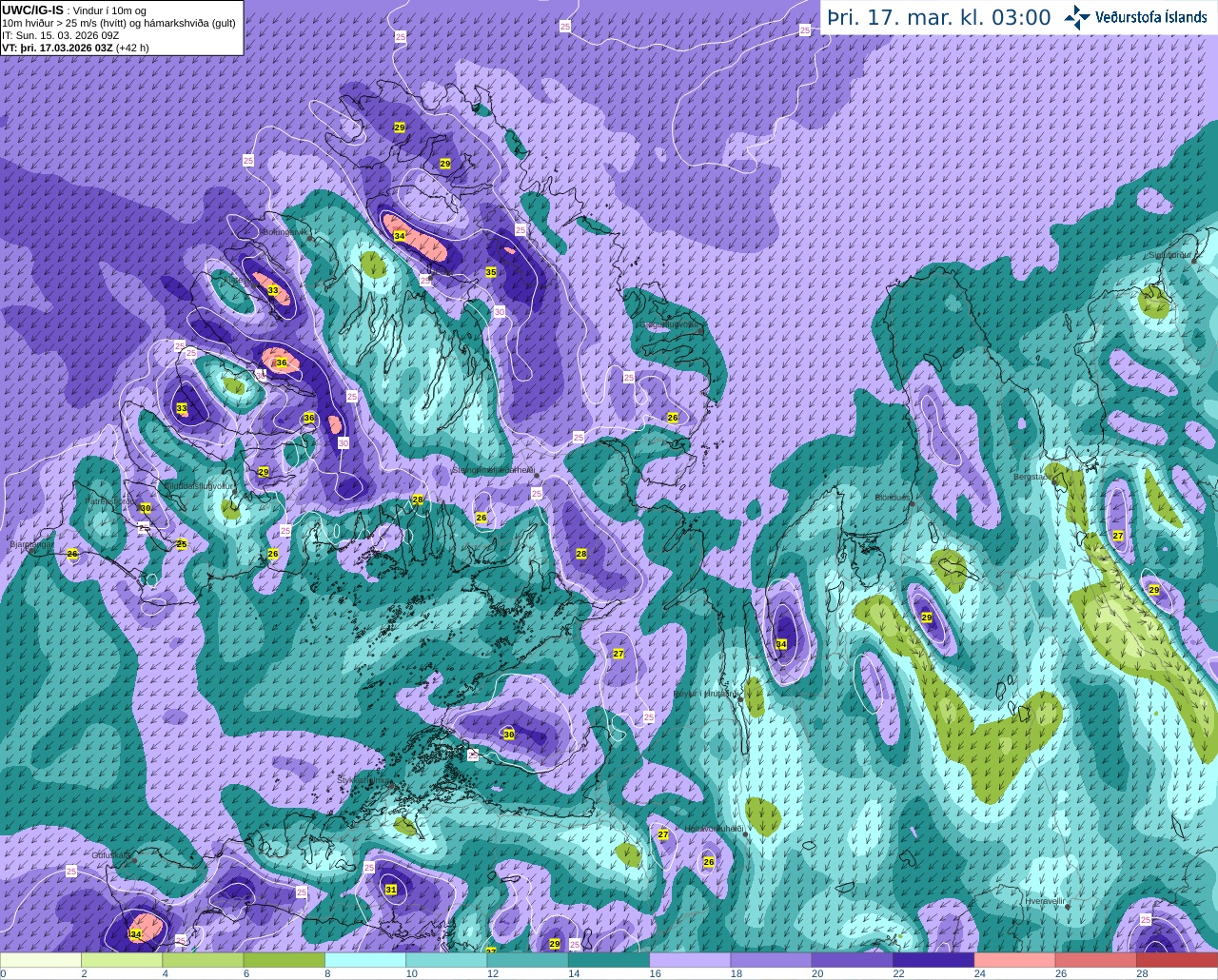Select the 8–10 m/s legend color swatch
The height and width of the screenshot is (980, 1218).
point(365,960)
